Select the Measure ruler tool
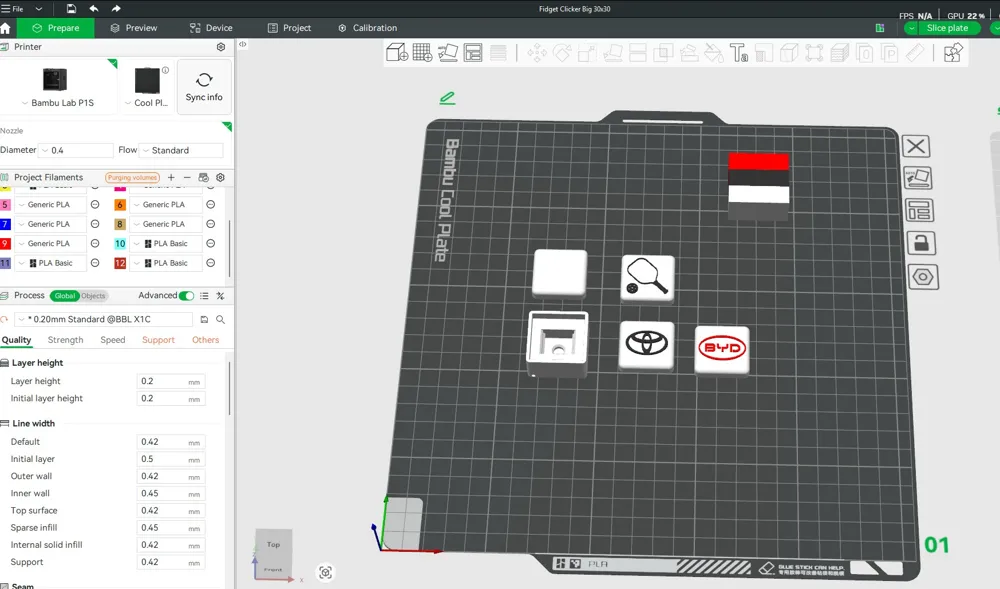 (915, 53)
